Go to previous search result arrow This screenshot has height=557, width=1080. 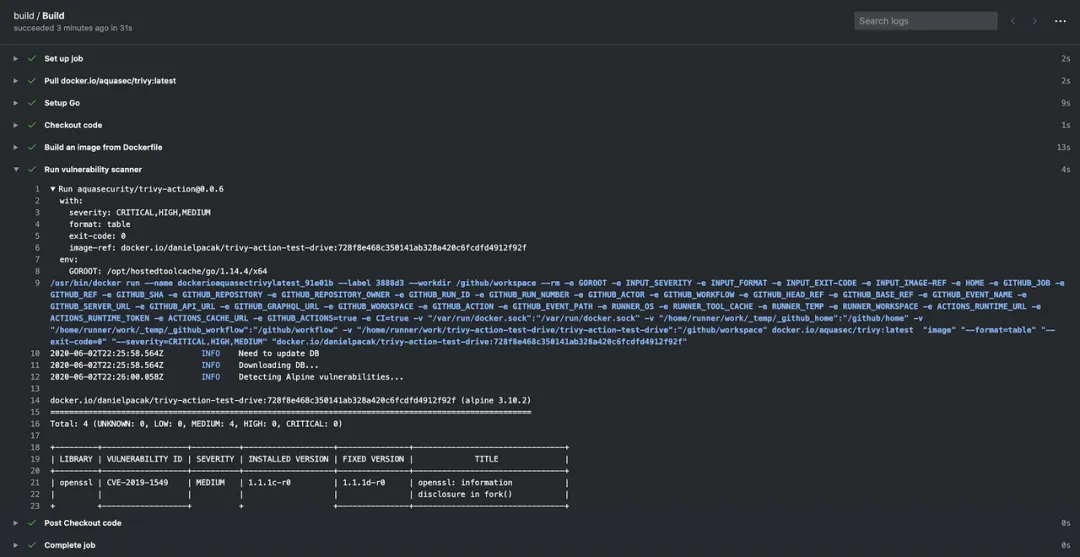coord(1012,21)
